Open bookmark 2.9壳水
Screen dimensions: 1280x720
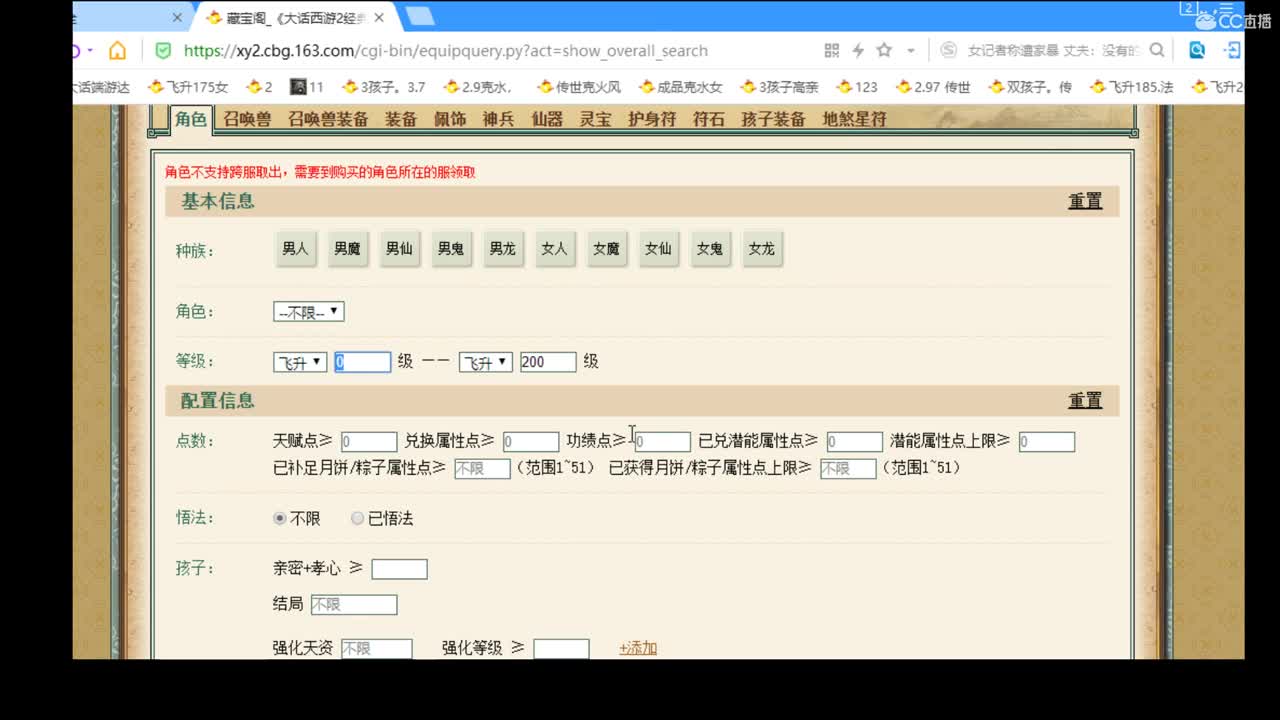click(x=478, y=87)
